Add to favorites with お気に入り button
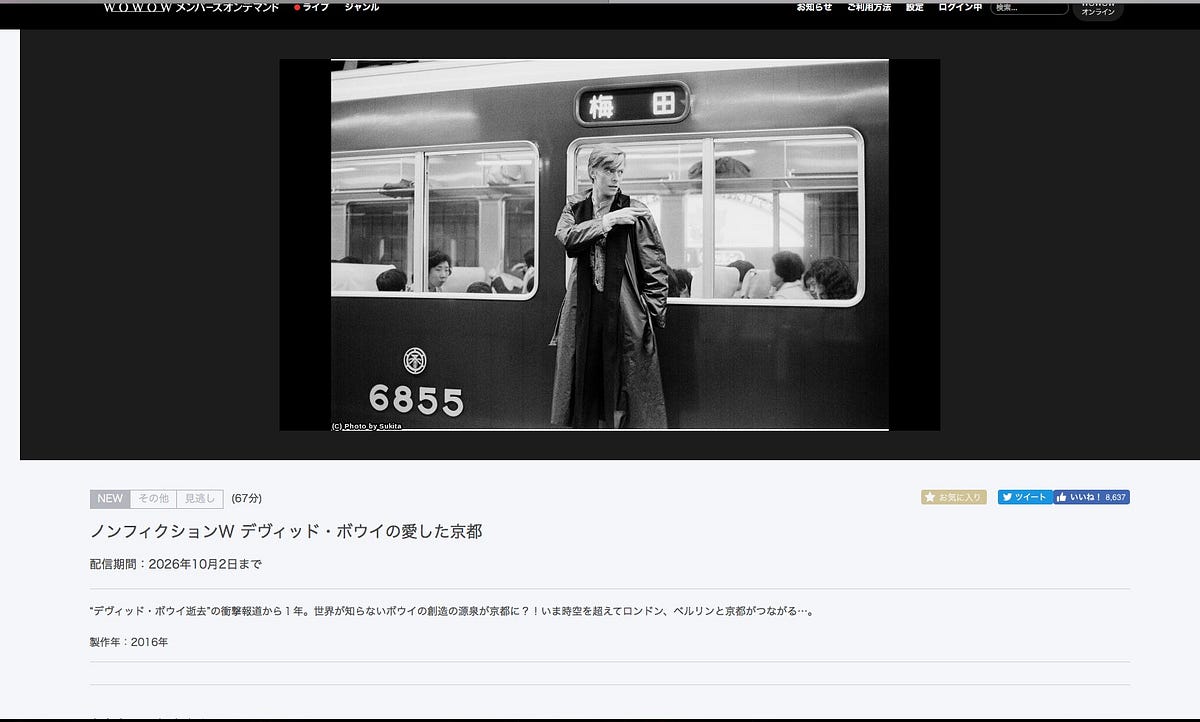The height and width of the screenshot is (722, 1200). click(954, 497)
